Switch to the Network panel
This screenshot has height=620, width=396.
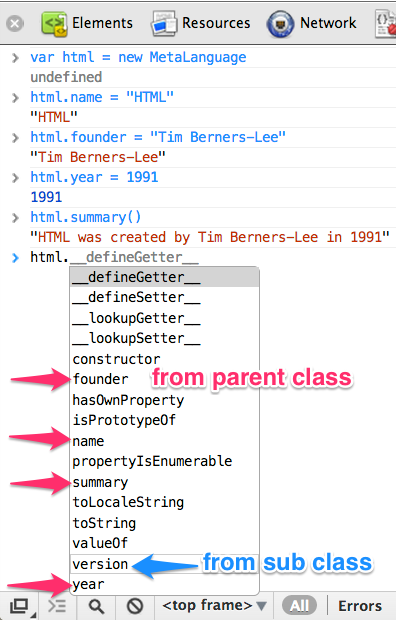(x=312, y=23)
